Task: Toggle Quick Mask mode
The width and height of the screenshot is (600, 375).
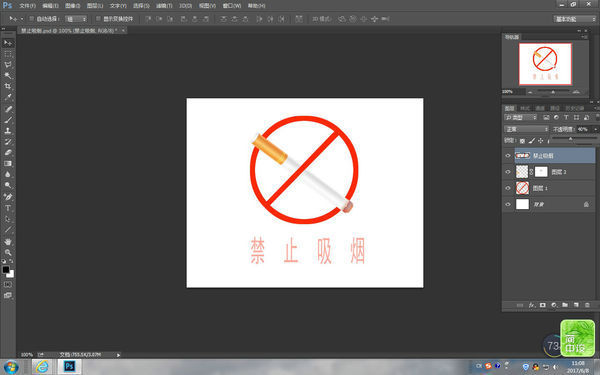Action: point(8,285)
